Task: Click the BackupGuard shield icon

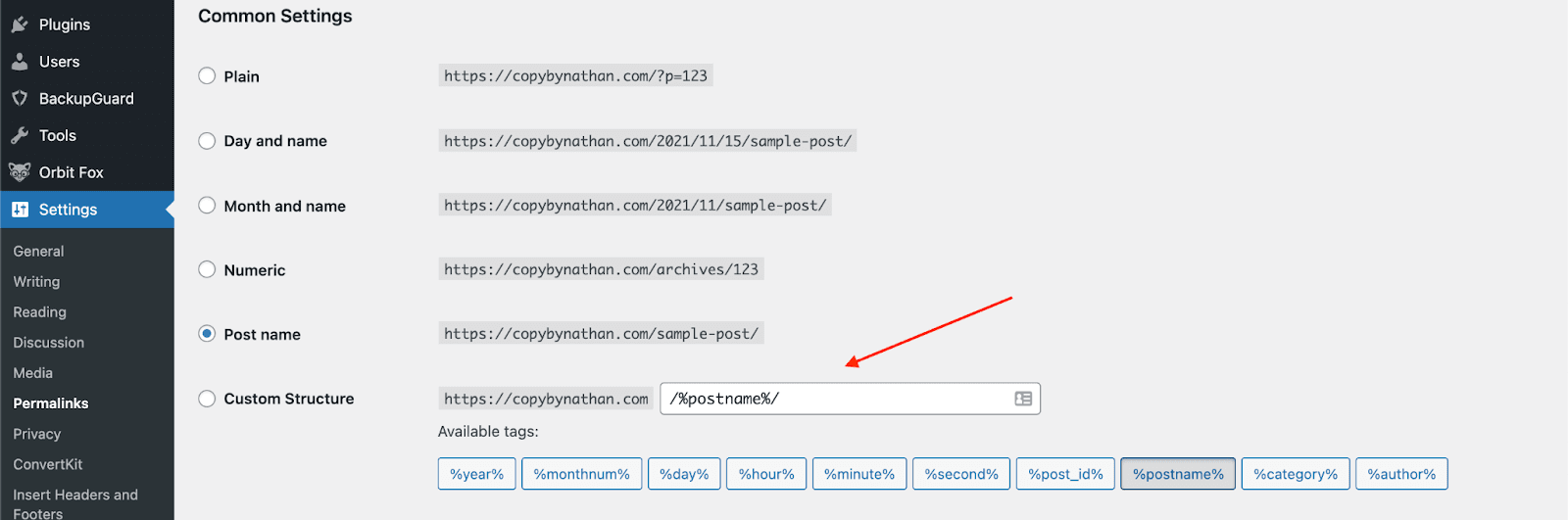Action: (x=20, y=98)
